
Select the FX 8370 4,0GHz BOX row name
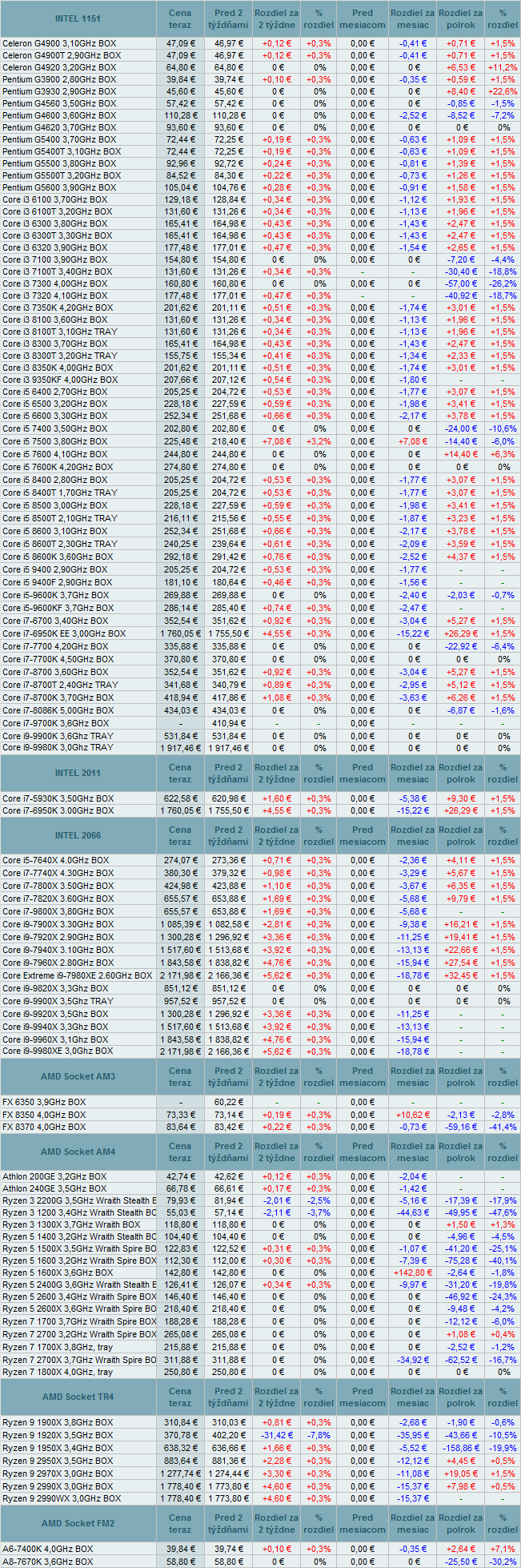pos(44,1127)
